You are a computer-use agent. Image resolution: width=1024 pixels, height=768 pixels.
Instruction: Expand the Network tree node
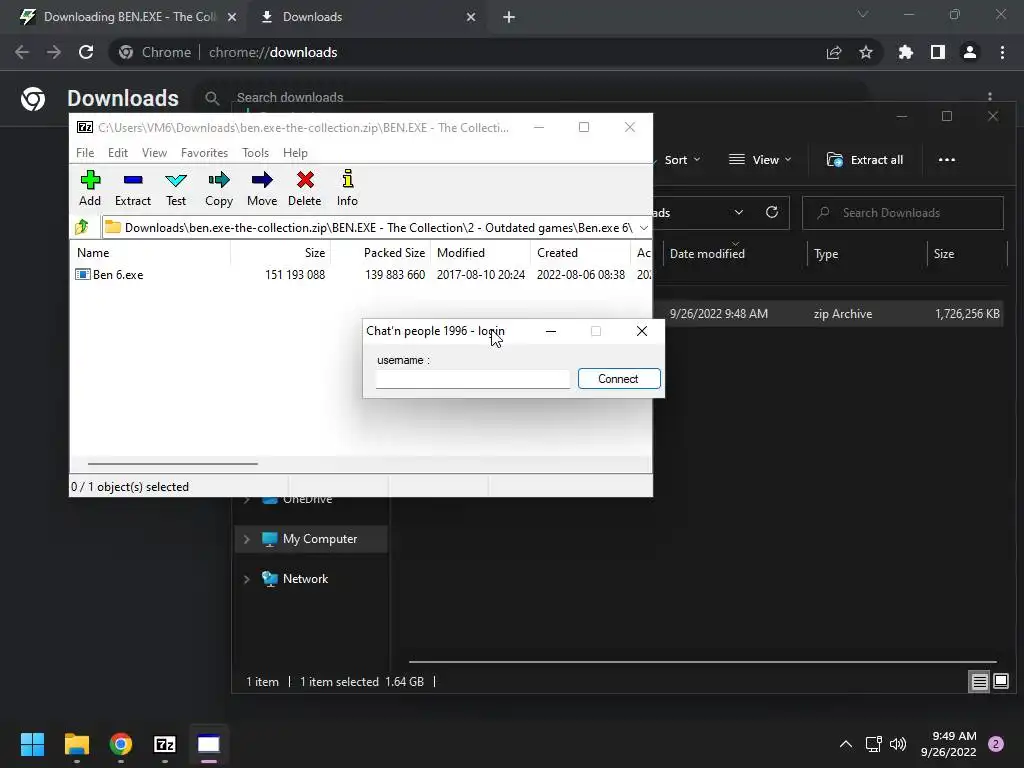click(246, 579)
